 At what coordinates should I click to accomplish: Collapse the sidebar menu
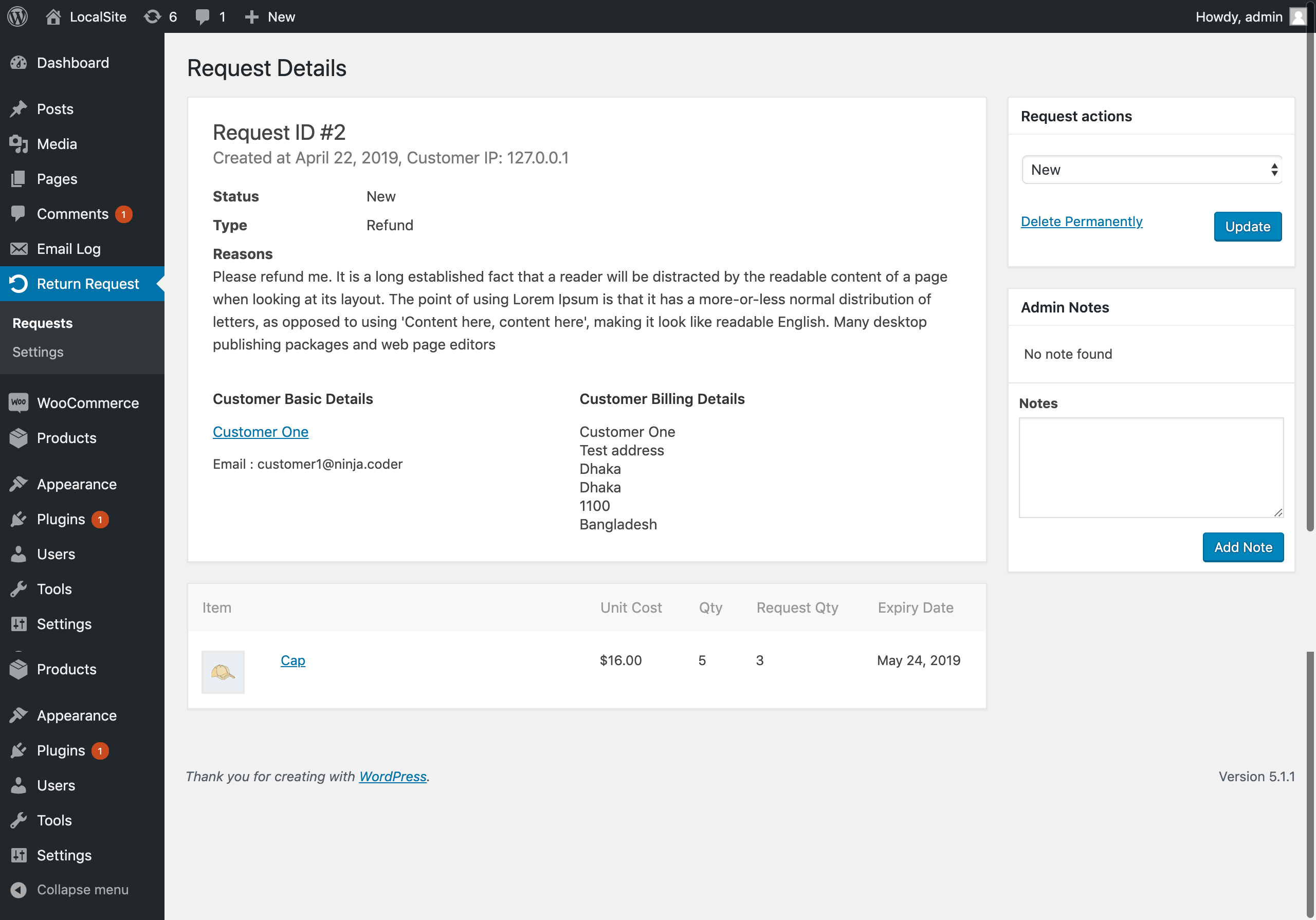pyautogui.click(x=70, y=890)
